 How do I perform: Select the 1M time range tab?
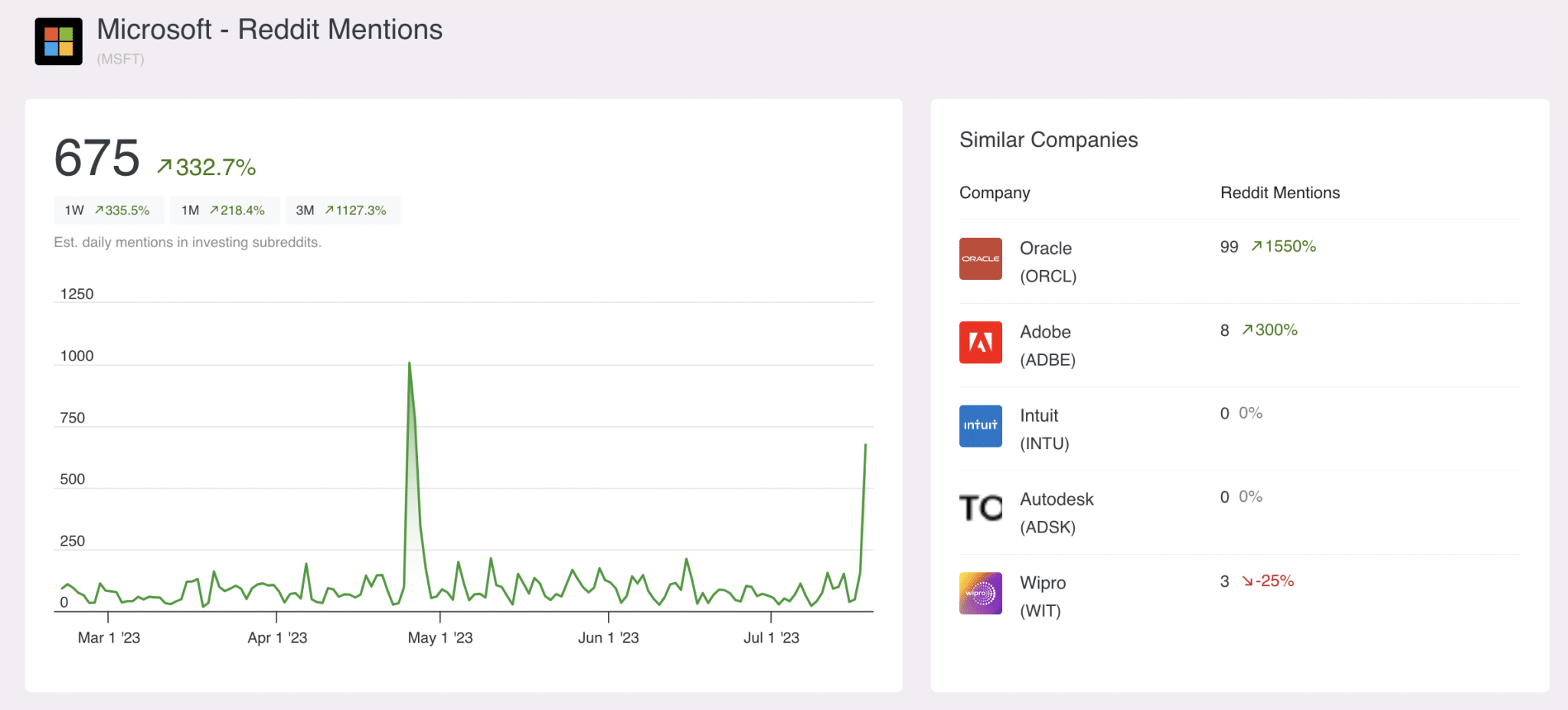pyautogui.click(x=224, y=210)
